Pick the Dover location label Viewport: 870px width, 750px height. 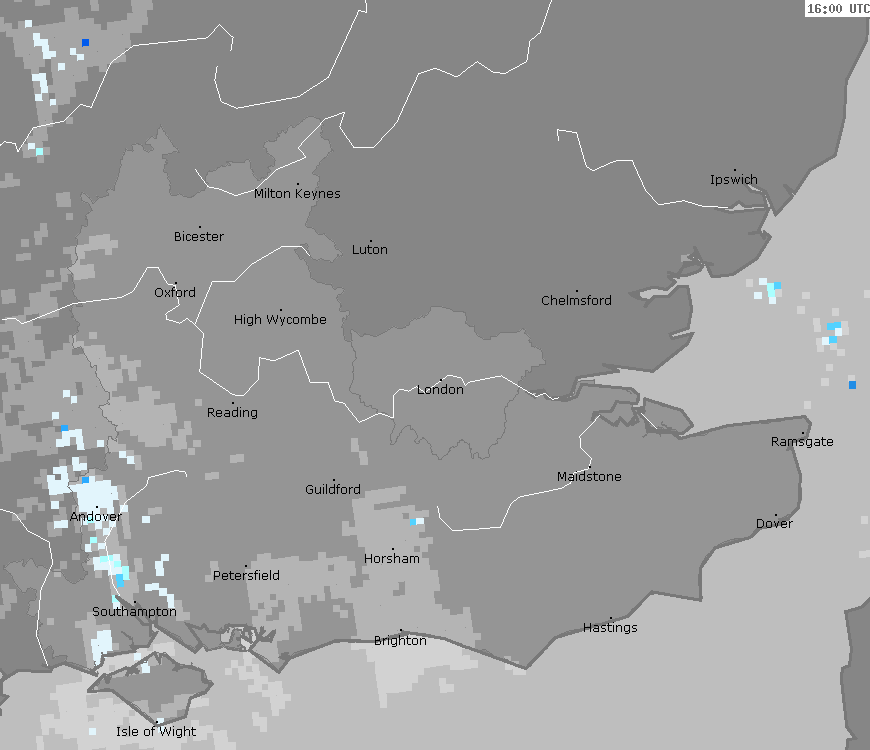pyautogui.click(x=774, y=523)
